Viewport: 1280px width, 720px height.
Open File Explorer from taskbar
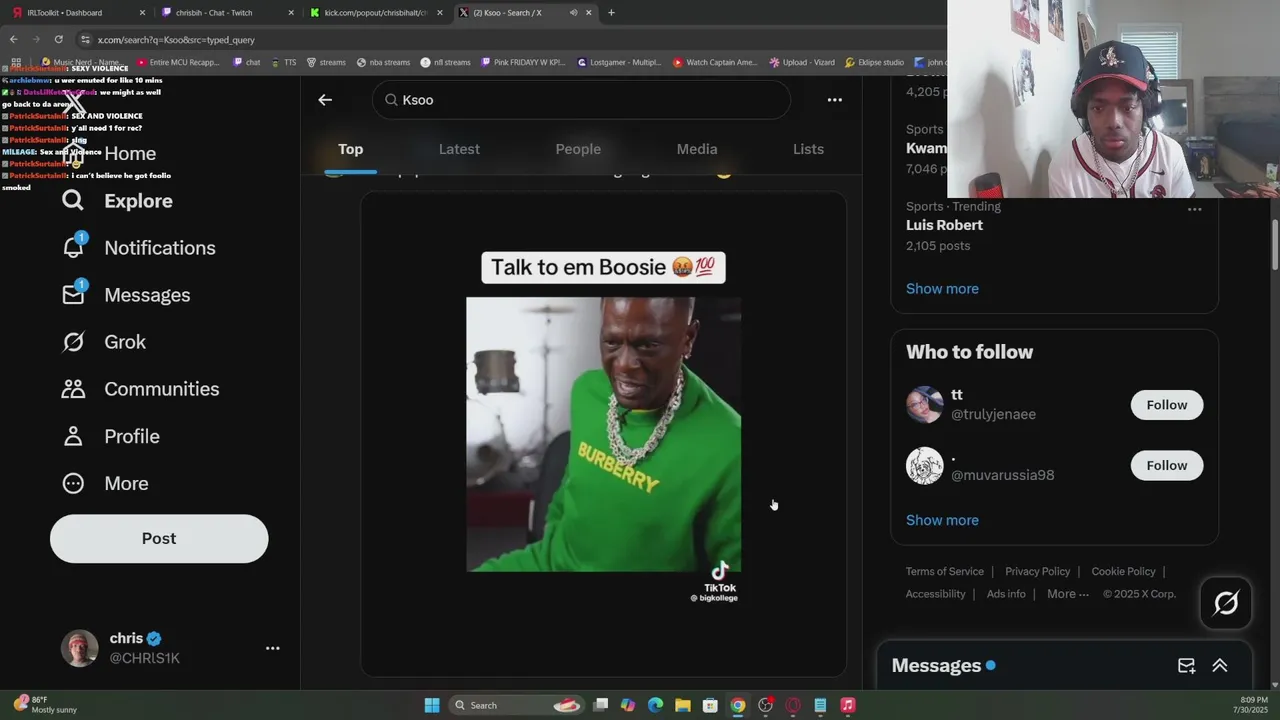[x=682, y=706]
